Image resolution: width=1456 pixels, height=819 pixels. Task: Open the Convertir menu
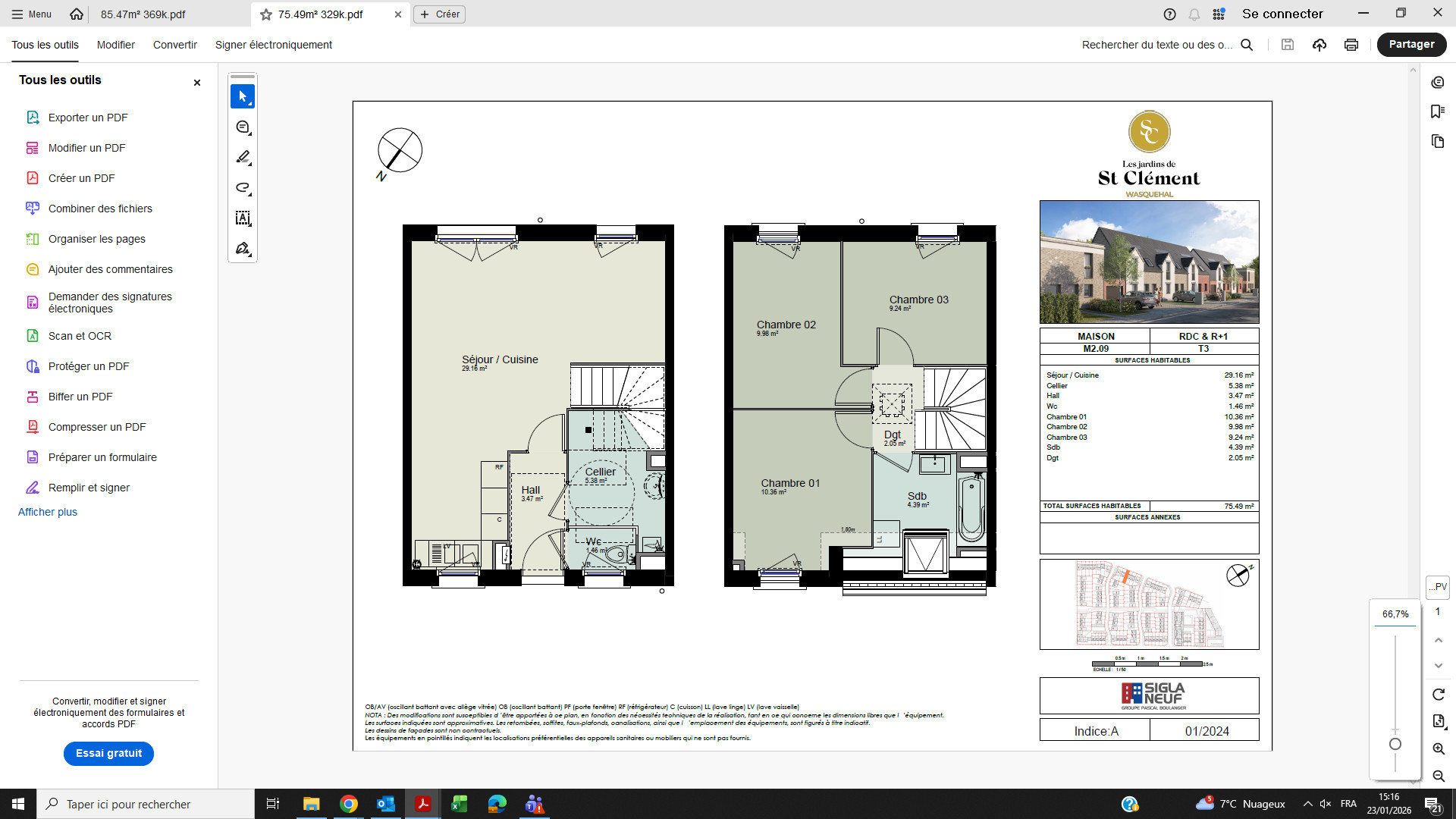[x=174, y=45]
